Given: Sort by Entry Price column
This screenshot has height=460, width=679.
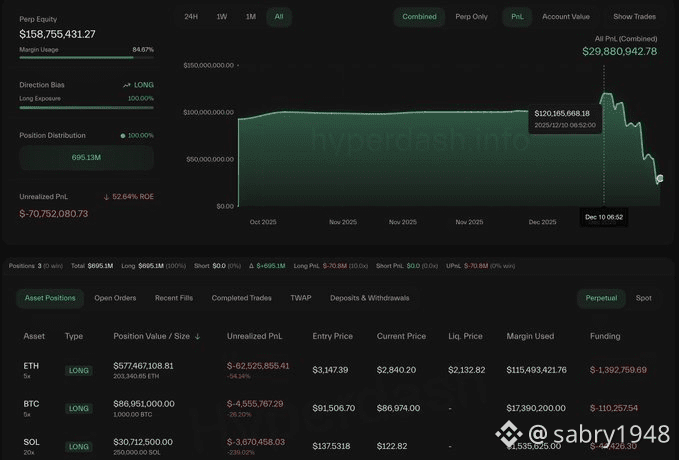Looking at the screenshot, I should tap(332, 336).
